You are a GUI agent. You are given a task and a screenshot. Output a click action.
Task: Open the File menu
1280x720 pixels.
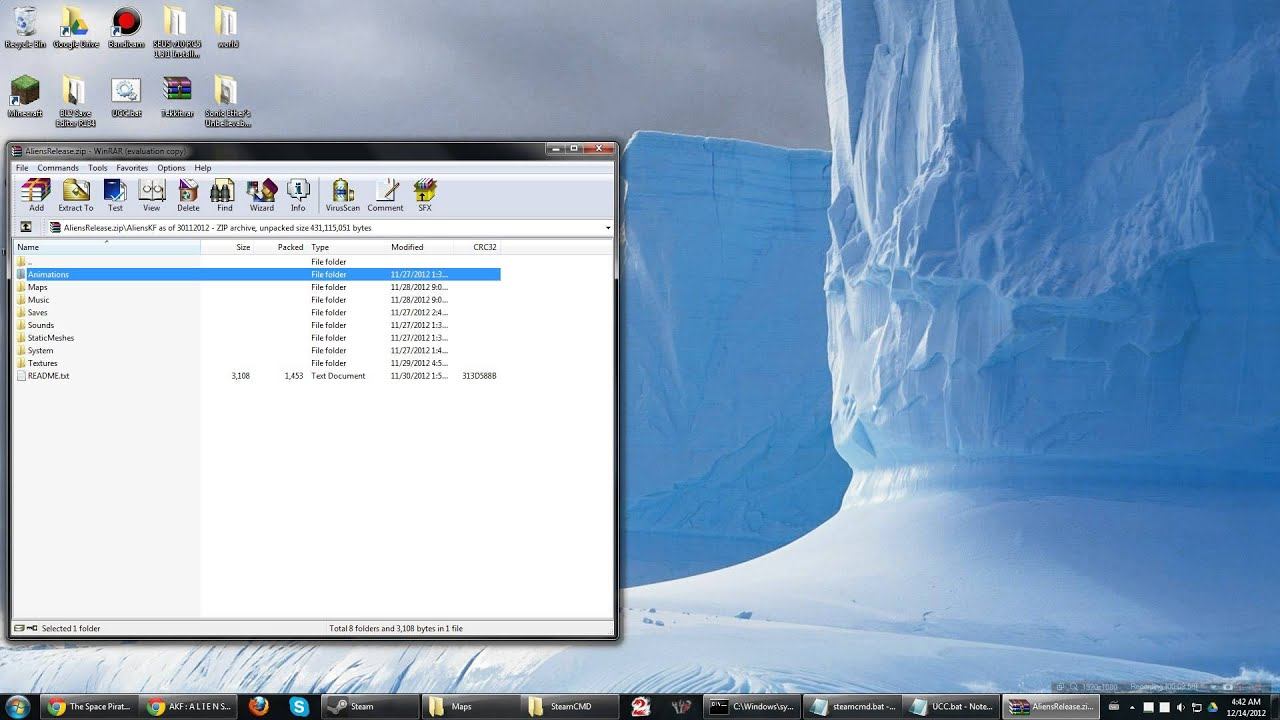point(22,168)
